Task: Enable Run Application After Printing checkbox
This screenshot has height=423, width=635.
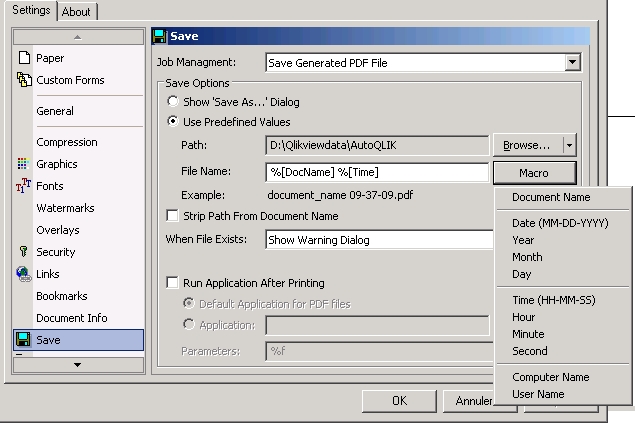Action: [173, 282]
